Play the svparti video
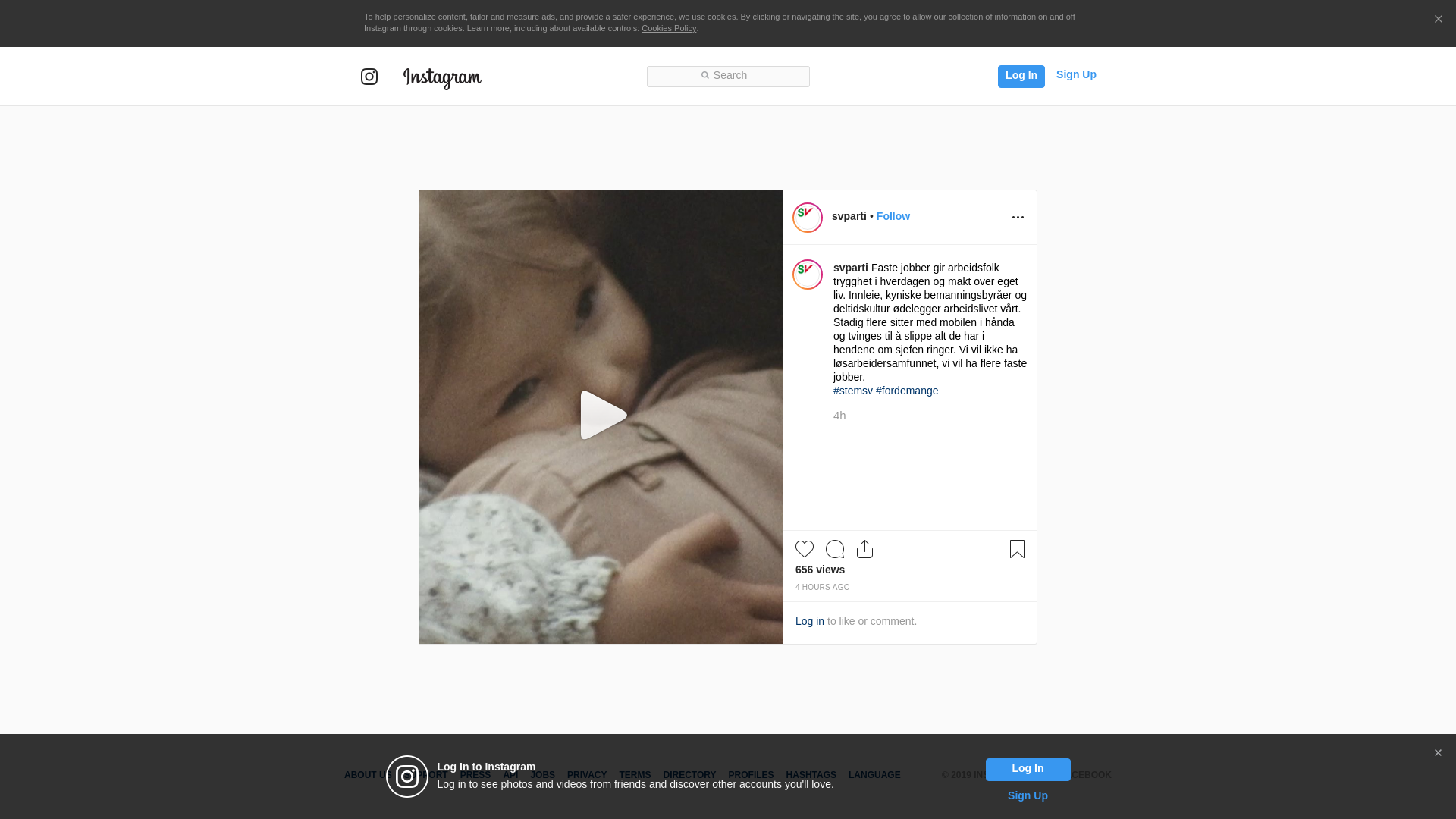1456x819 pixels. [603, 416]
